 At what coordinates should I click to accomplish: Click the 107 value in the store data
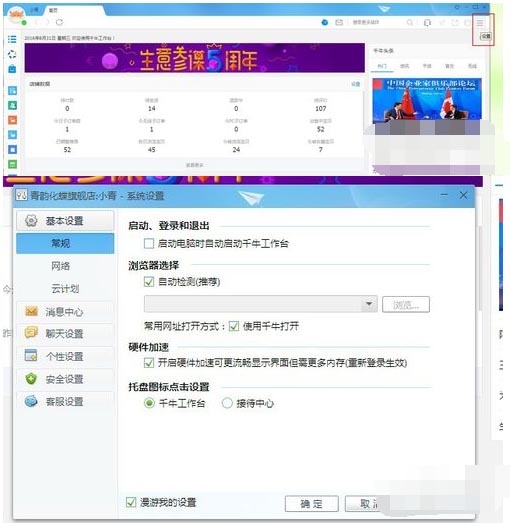[321, 108]
